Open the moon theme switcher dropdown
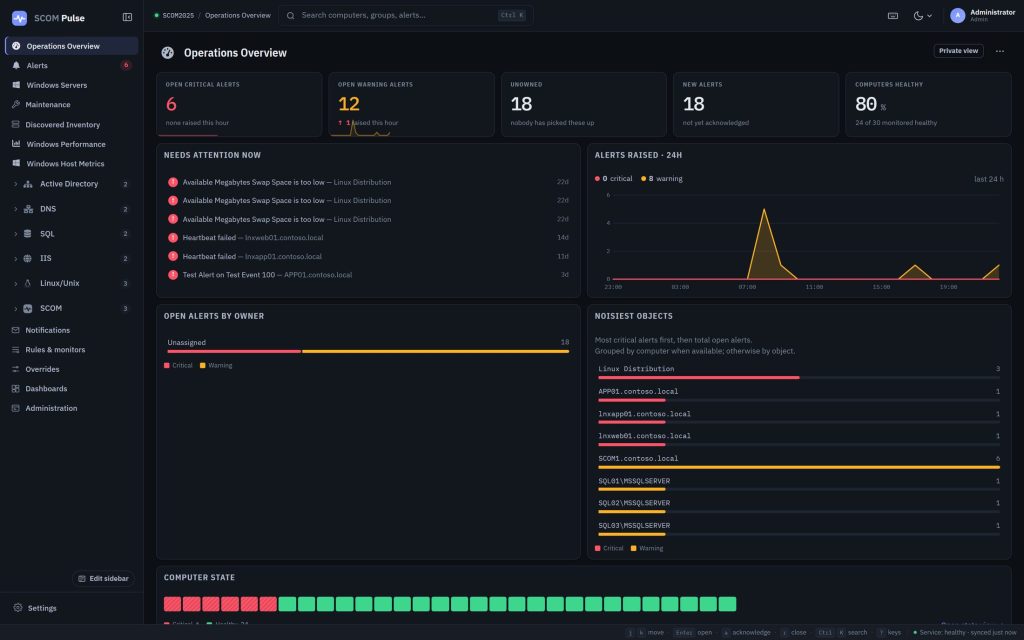 click(x=922, y=16)
